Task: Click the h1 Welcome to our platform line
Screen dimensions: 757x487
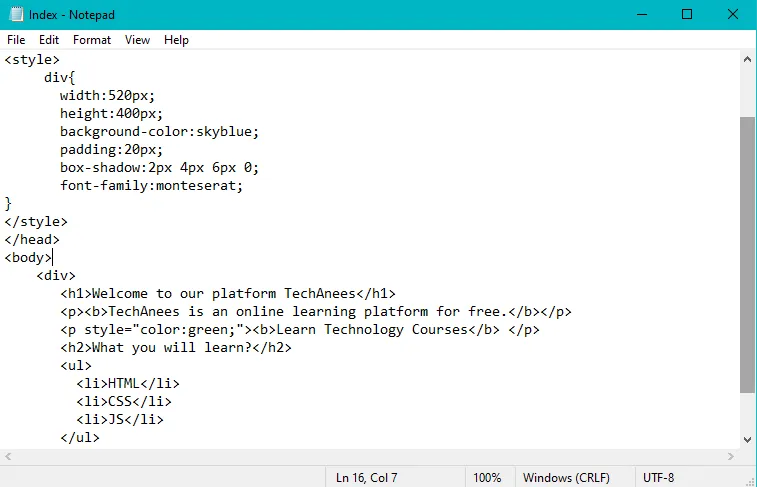Action: tap(228, 293)
